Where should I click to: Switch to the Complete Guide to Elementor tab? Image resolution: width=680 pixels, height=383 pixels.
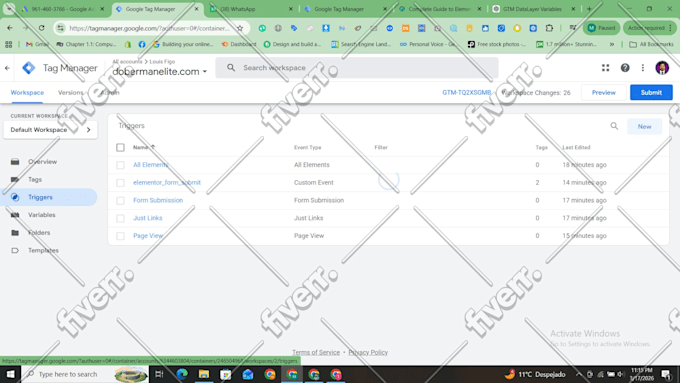click(x=439, y=9)
